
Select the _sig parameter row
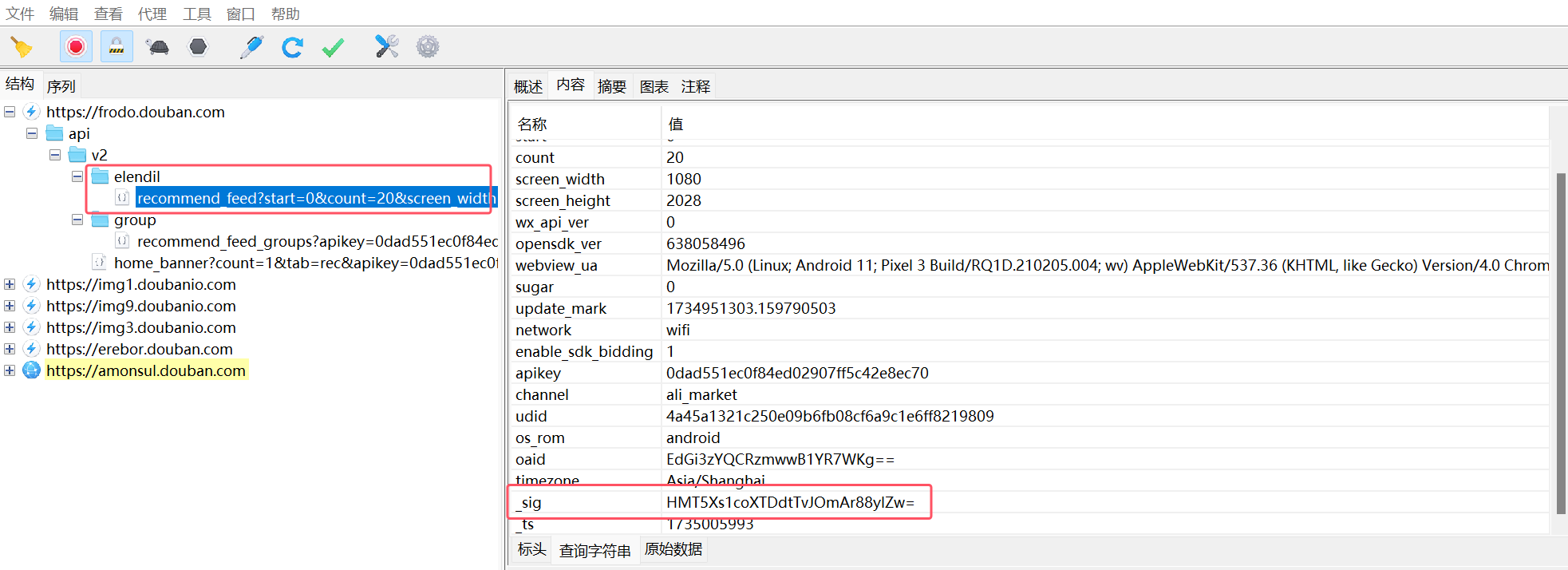(718, 502)
